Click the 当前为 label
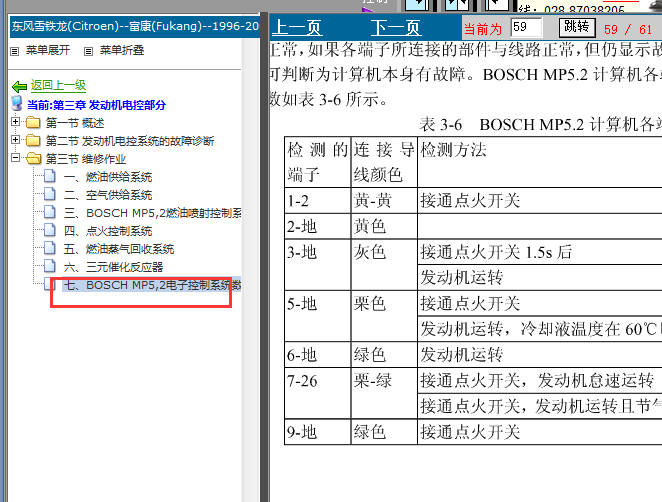This screenshot has width=662, height=502. click(x=483, y=29)
